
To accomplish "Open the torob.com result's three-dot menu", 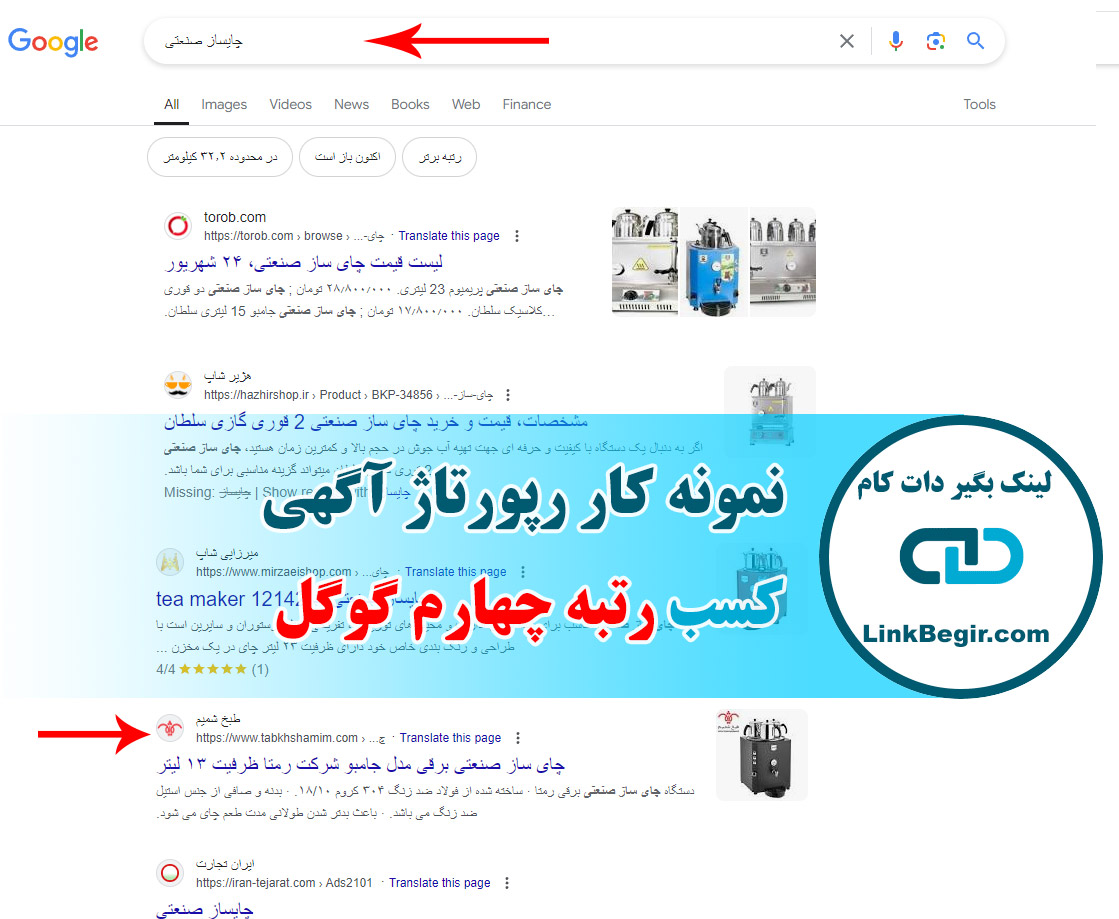I will 517,236.
